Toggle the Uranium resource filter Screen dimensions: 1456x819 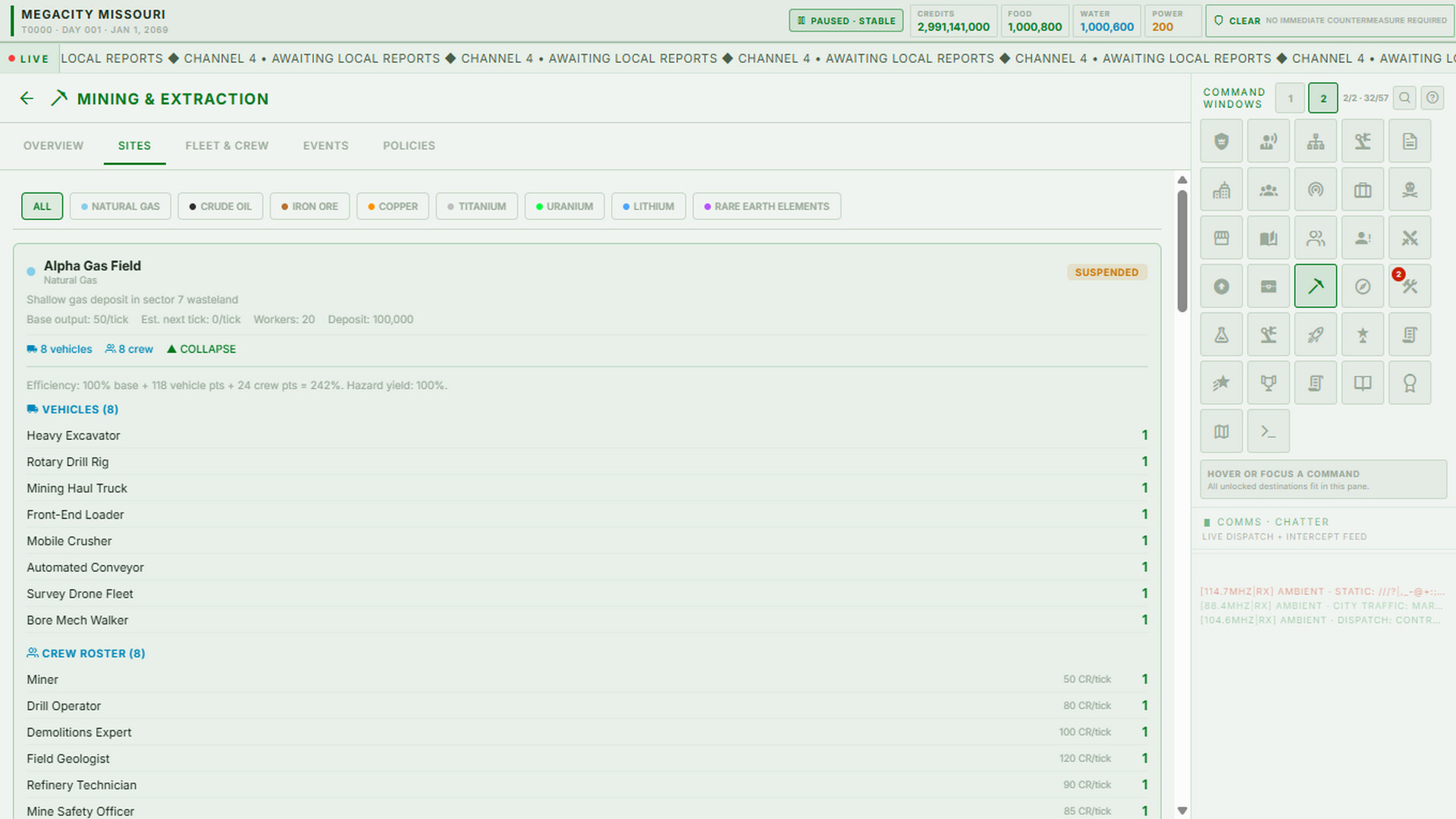point(564,206)
